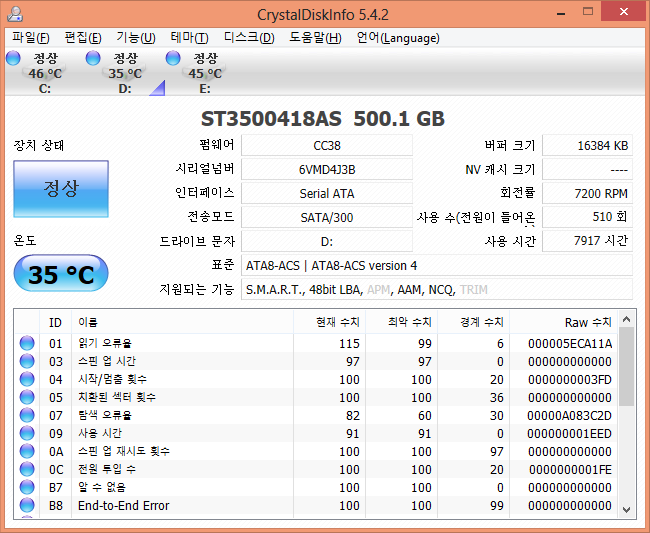Click the serial number field 6VMD4J3B
Screen dimensions: 650x533
tap(327, 170)
